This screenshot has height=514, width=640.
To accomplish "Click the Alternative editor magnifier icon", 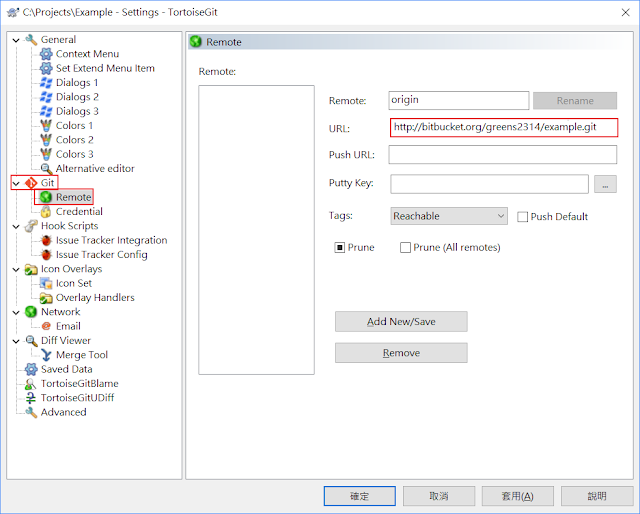I will tap(46, 169).
